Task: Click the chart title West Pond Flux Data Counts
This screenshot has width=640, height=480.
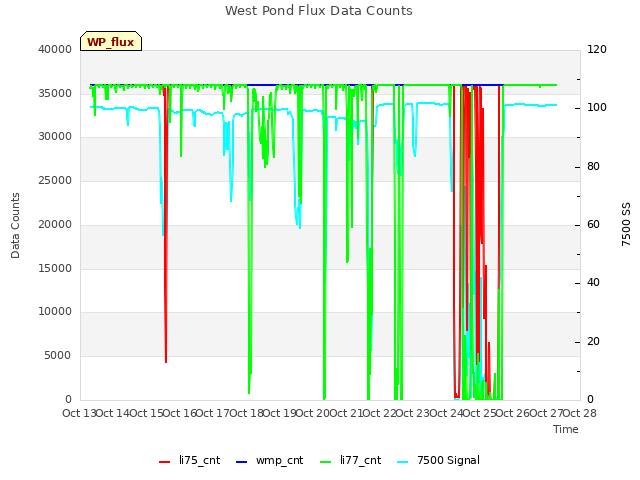Action: (319, 11)
